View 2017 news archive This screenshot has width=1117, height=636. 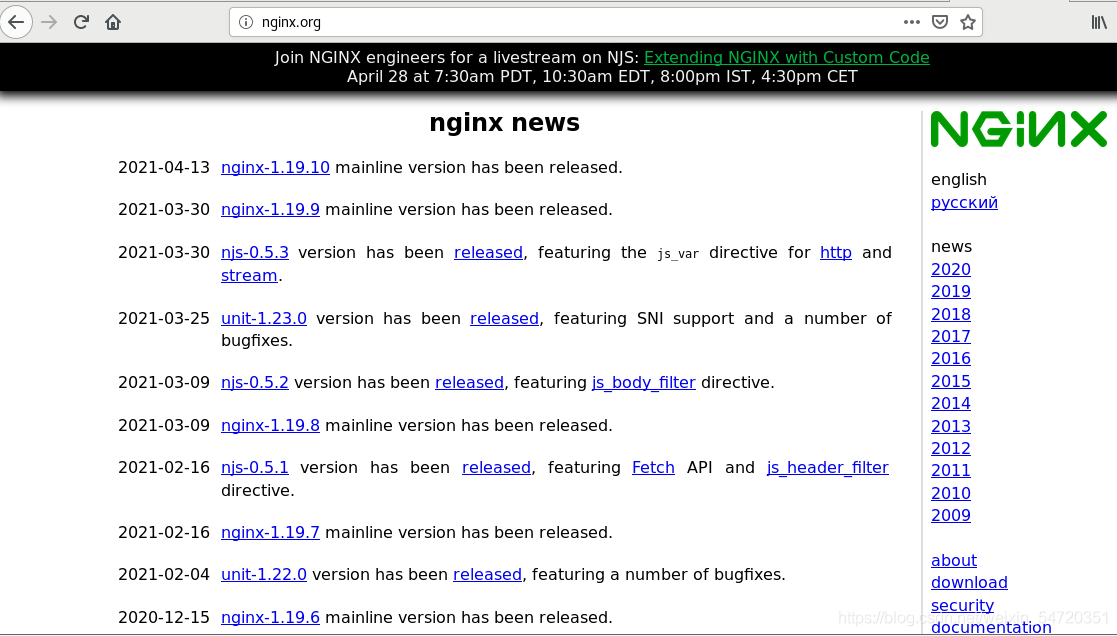951,336
